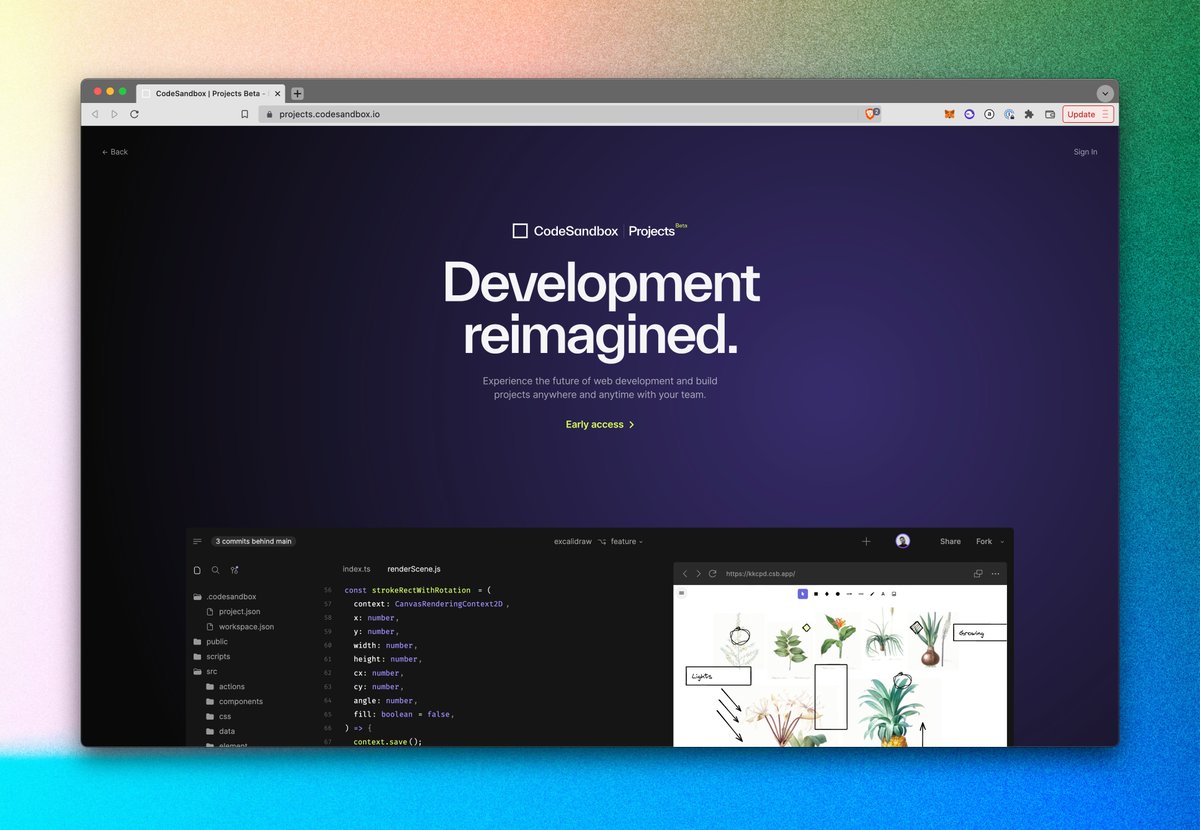Open the MetaMask fox extension

click(949, 114)
